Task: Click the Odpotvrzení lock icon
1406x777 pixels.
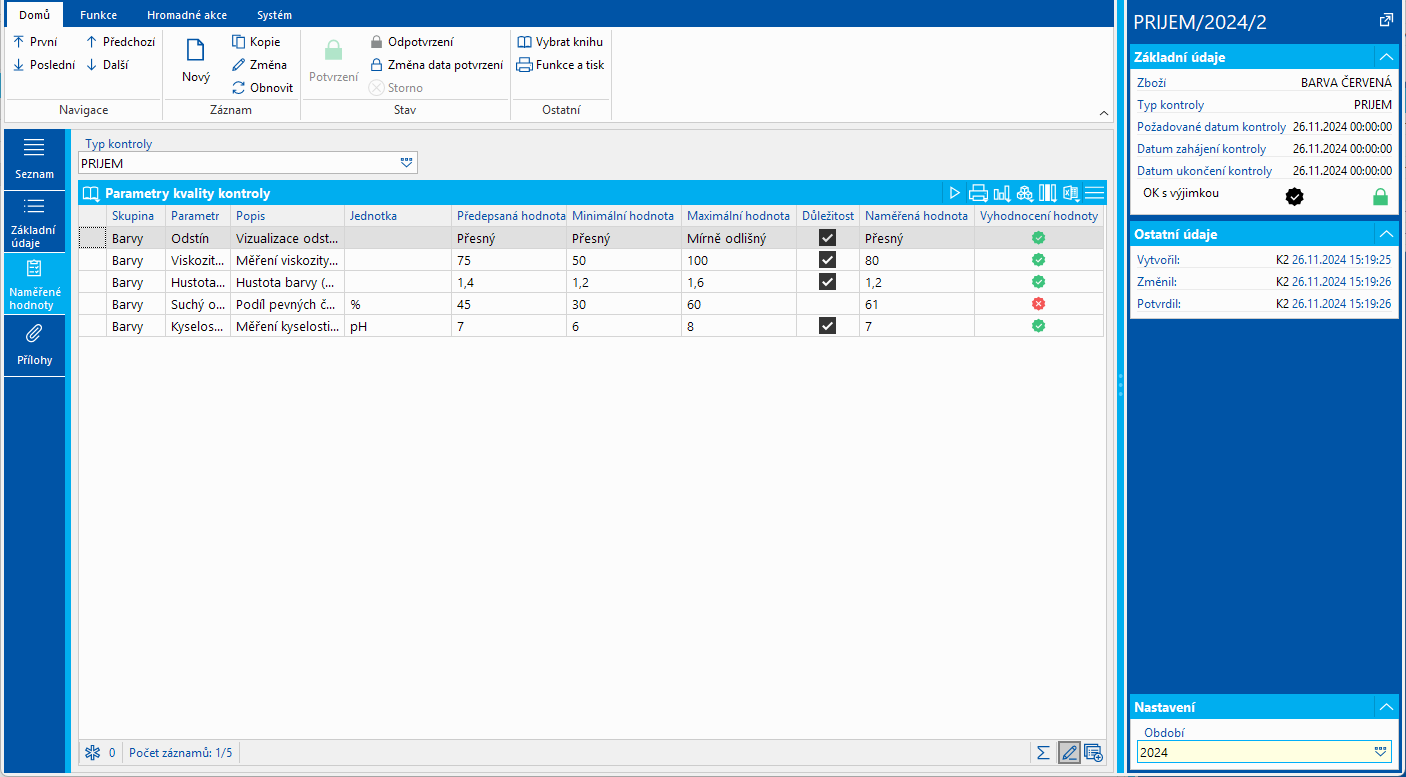Action: [x=376, y=42]
